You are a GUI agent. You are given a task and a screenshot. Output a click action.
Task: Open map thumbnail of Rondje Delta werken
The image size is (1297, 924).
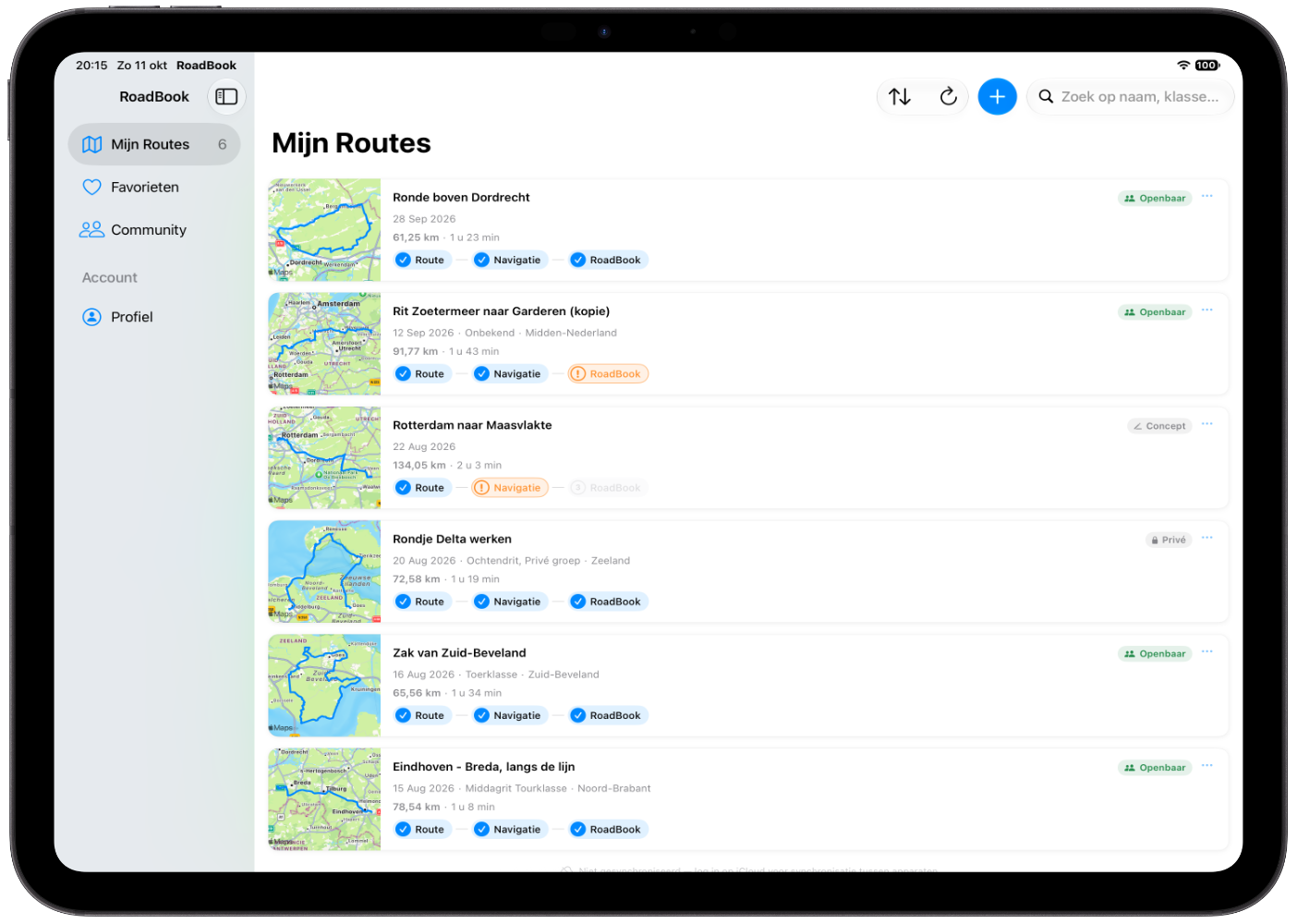pos(324,571)
